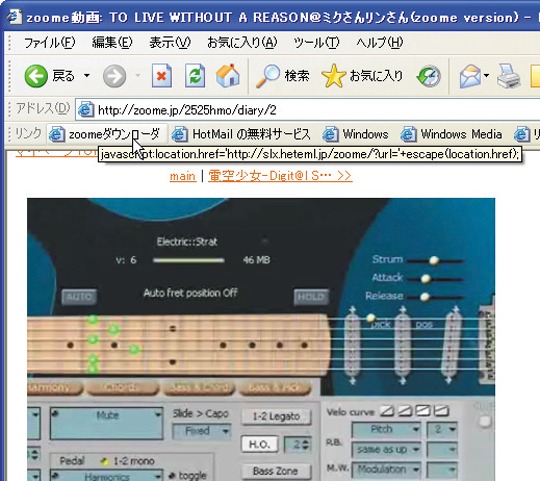Click the grey Forward arrow button
This screenshot has height=481, width=540.
point(115,76)
